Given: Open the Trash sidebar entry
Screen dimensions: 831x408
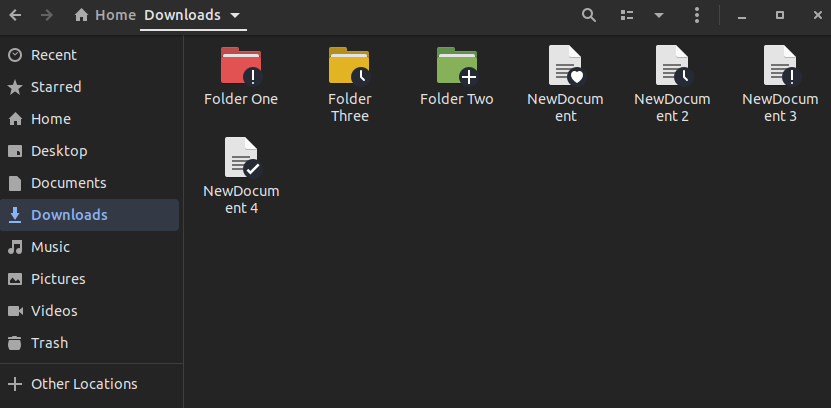Looking at the screenshot, I should click(49, 343).
